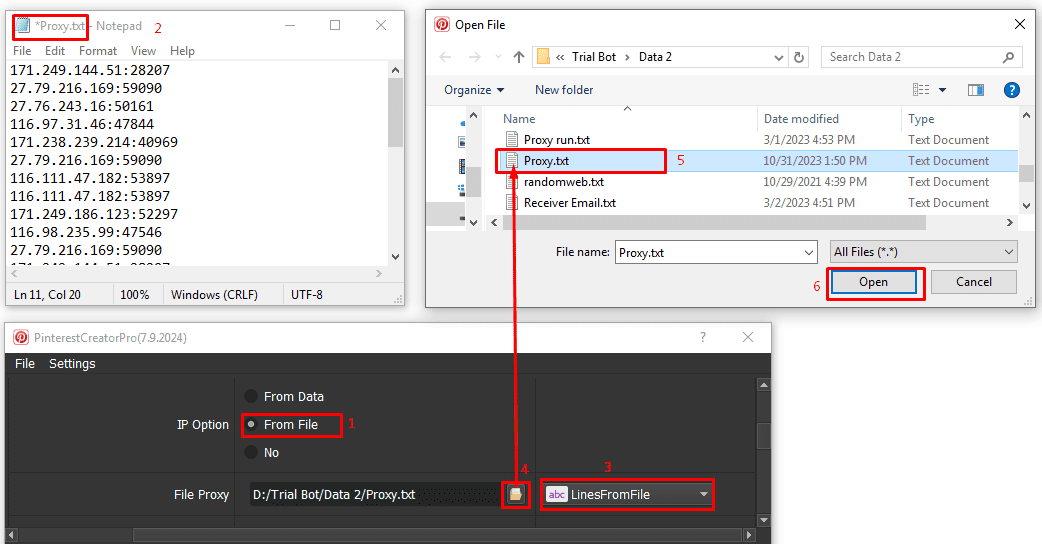Open Notepad Help menu

[182, 51]
